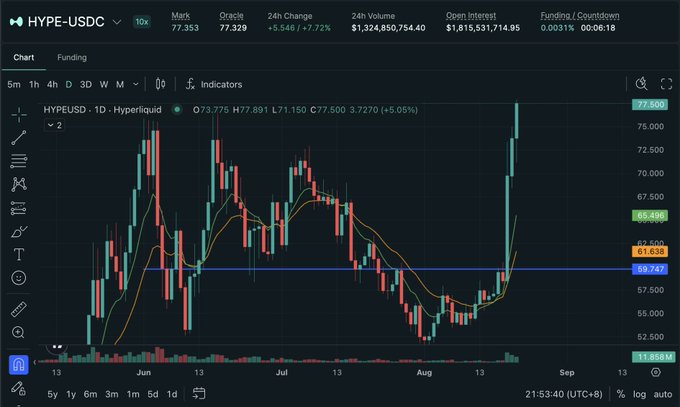Image resolution: width=680 pixels, height=407 pixels.
Task: Set chart range to 1d
Action: point(172,394)
